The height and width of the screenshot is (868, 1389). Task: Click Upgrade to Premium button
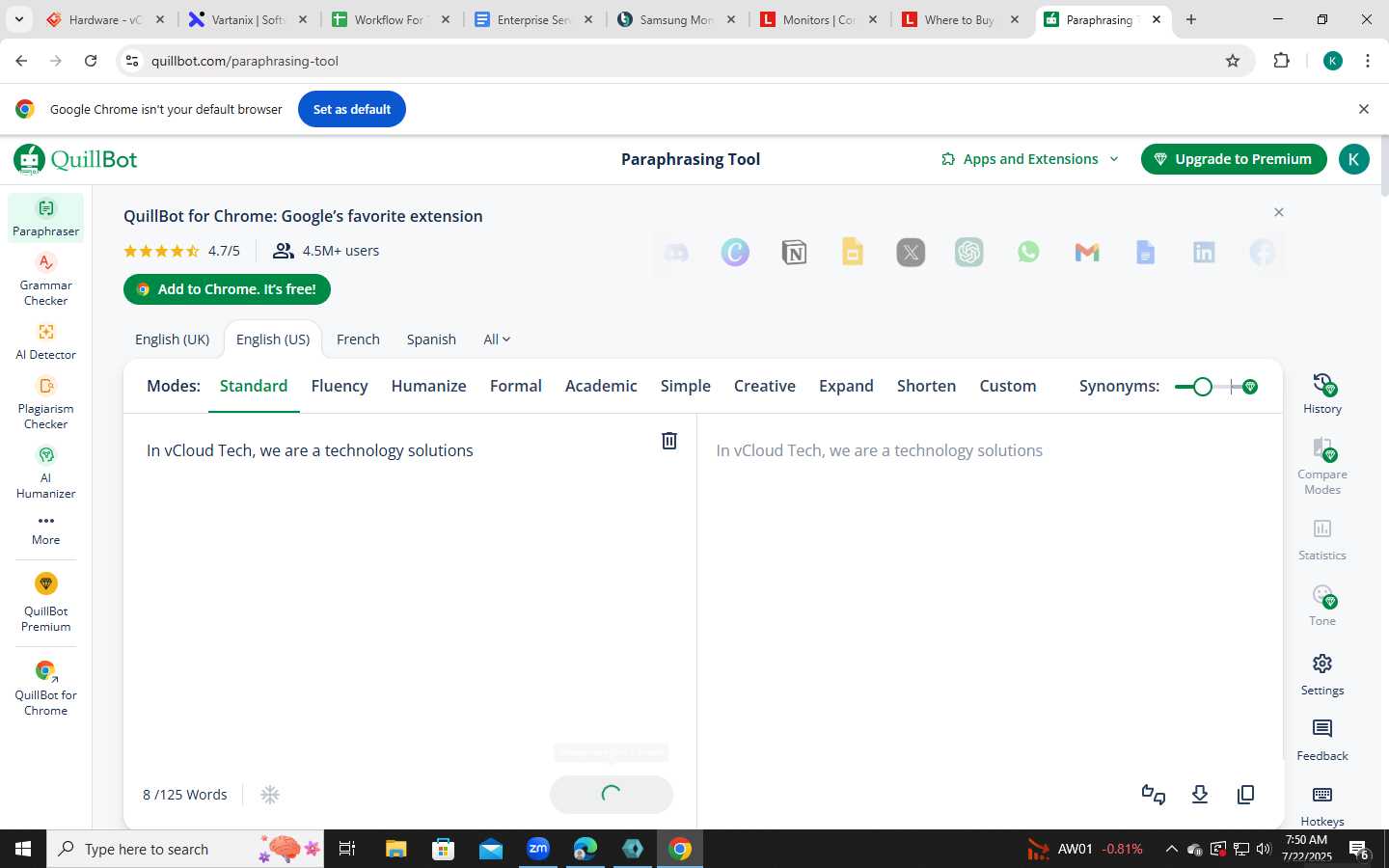pos(1234,159)
